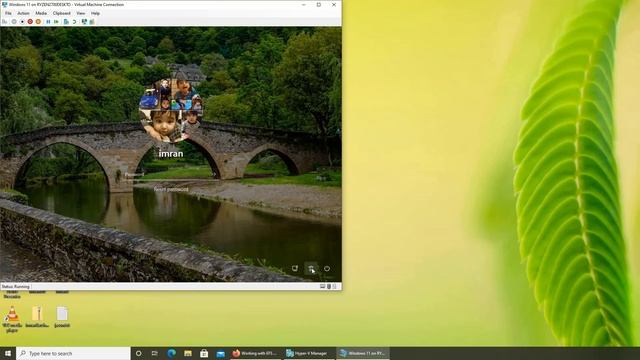This screenshot has width=640, height=360.
Task: Open Microsoft Store from the taskbar
Action: (204, 353)
